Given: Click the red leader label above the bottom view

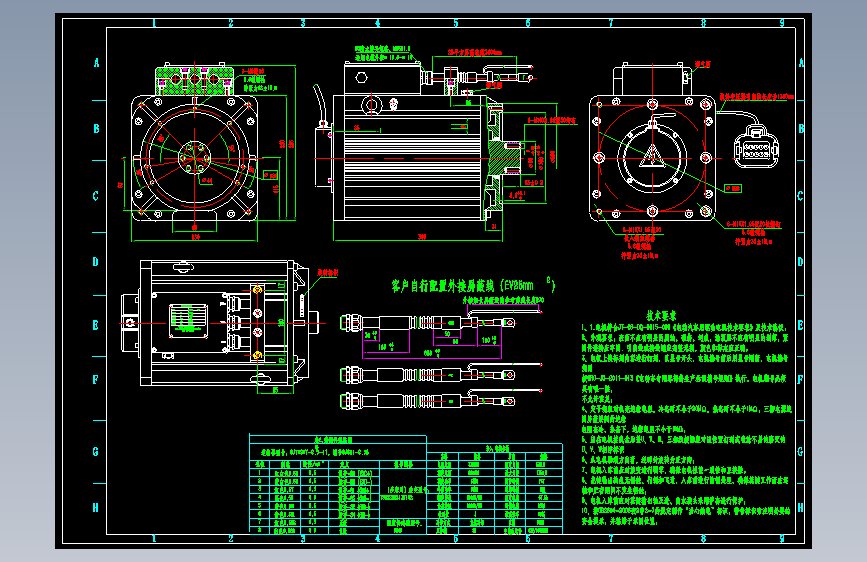Looking at the screenshot, I should (327, 273).
